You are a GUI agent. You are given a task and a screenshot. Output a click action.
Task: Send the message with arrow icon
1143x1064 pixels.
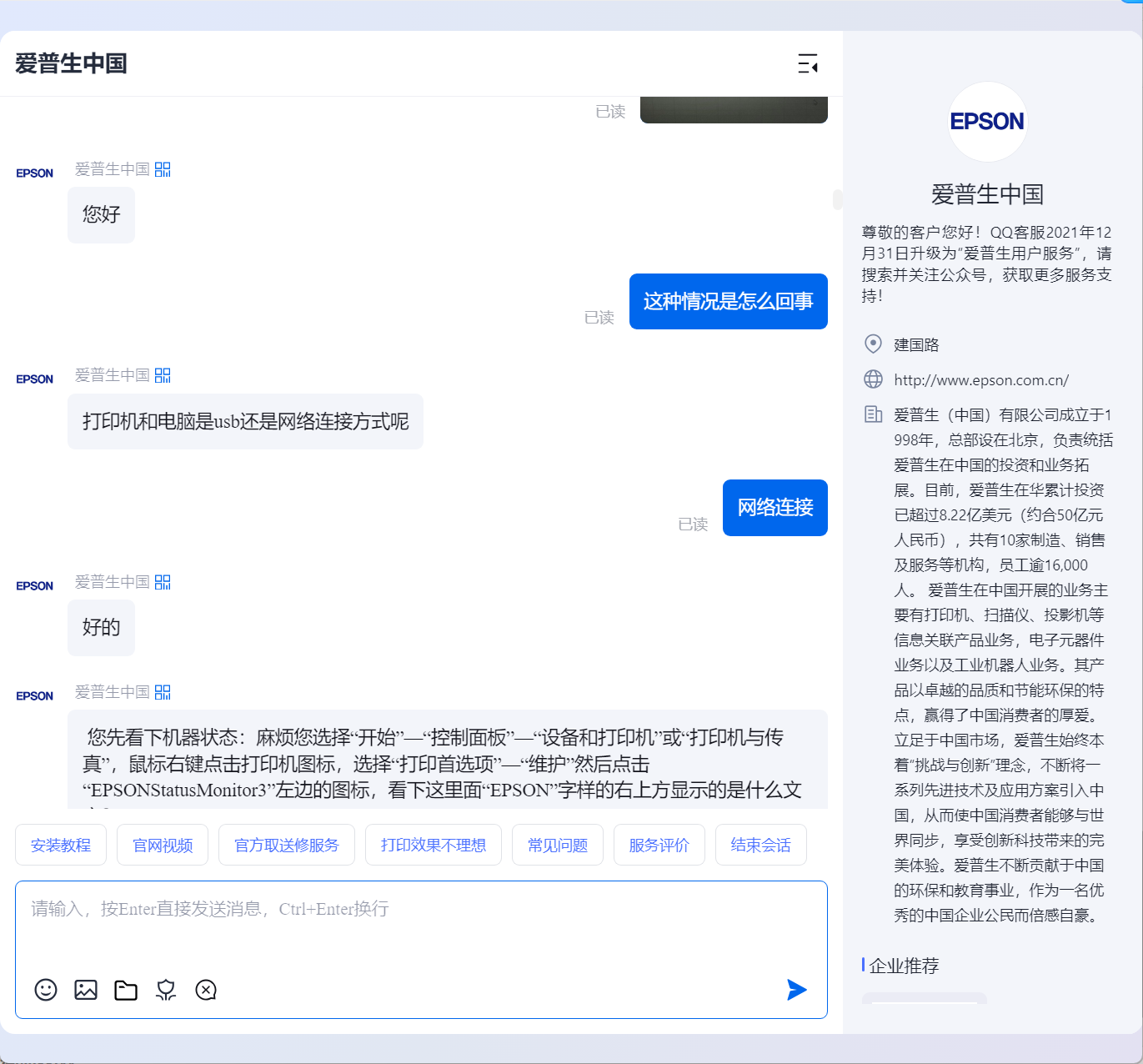point(797,990)
